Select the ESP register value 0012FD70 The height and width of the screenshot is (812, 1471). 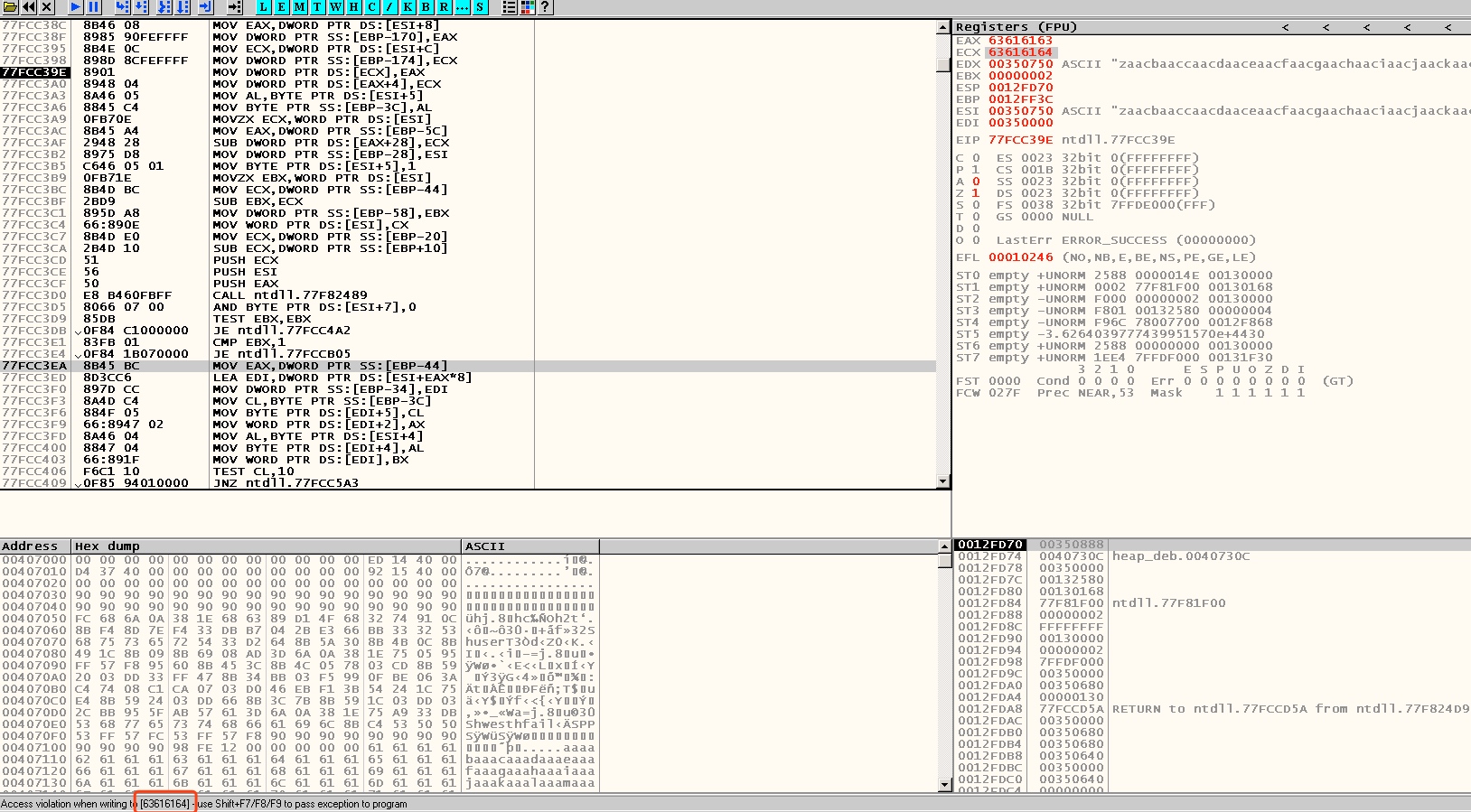click(x=1020, y=88)
